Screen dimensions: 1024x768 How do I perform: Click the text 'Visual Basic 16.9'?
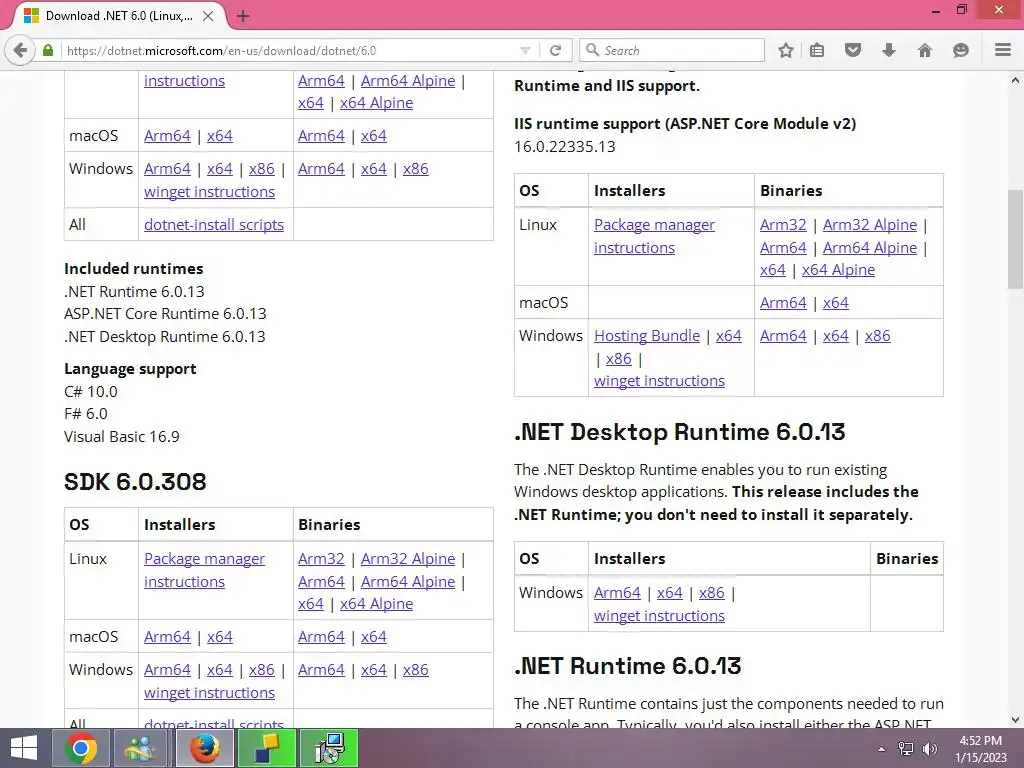pyautogui.click(x=121, y=437)
